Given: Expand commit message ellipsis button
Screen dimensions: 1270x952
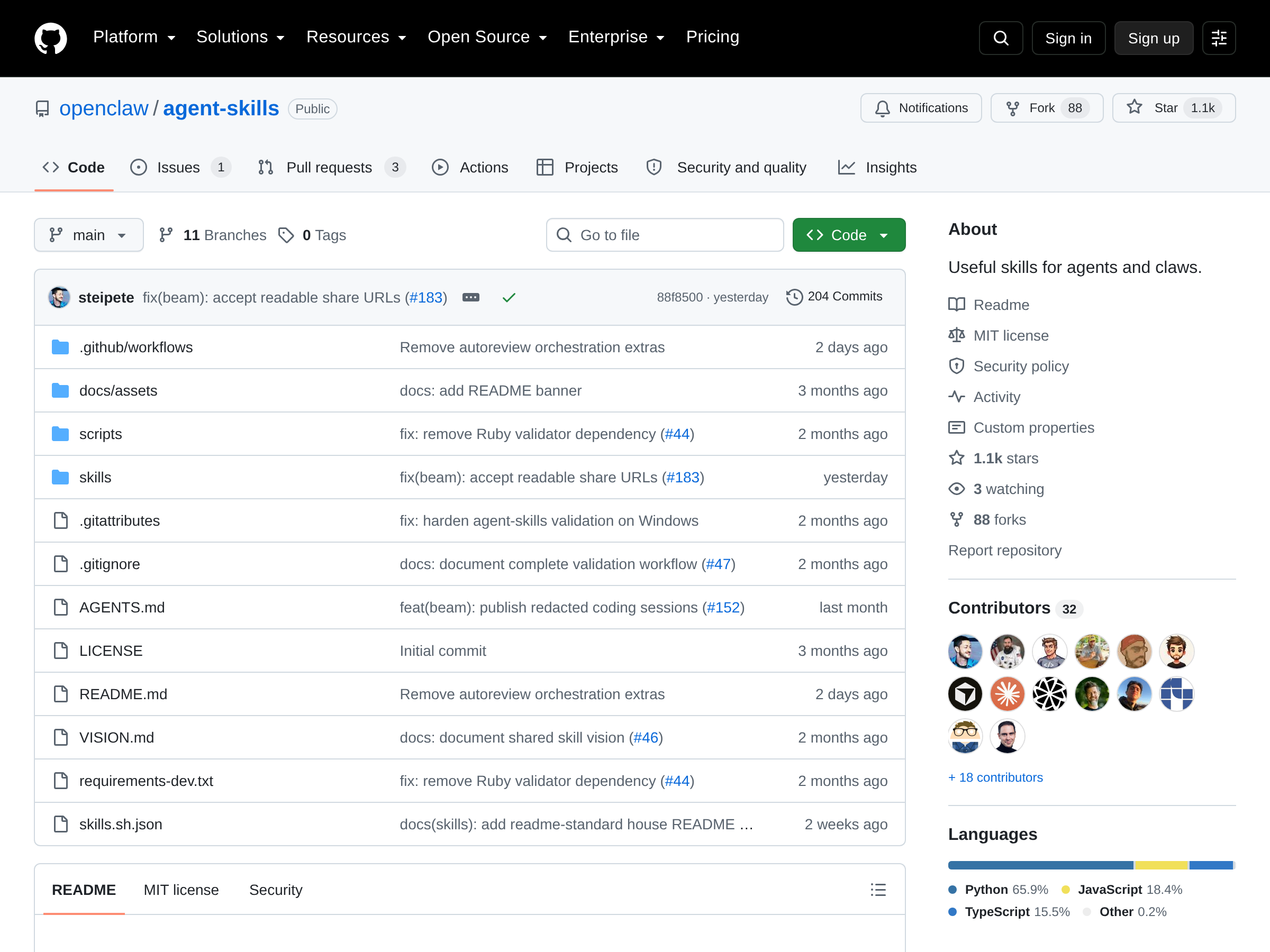Looking at the screenshot, I should (x=471, y=297).
